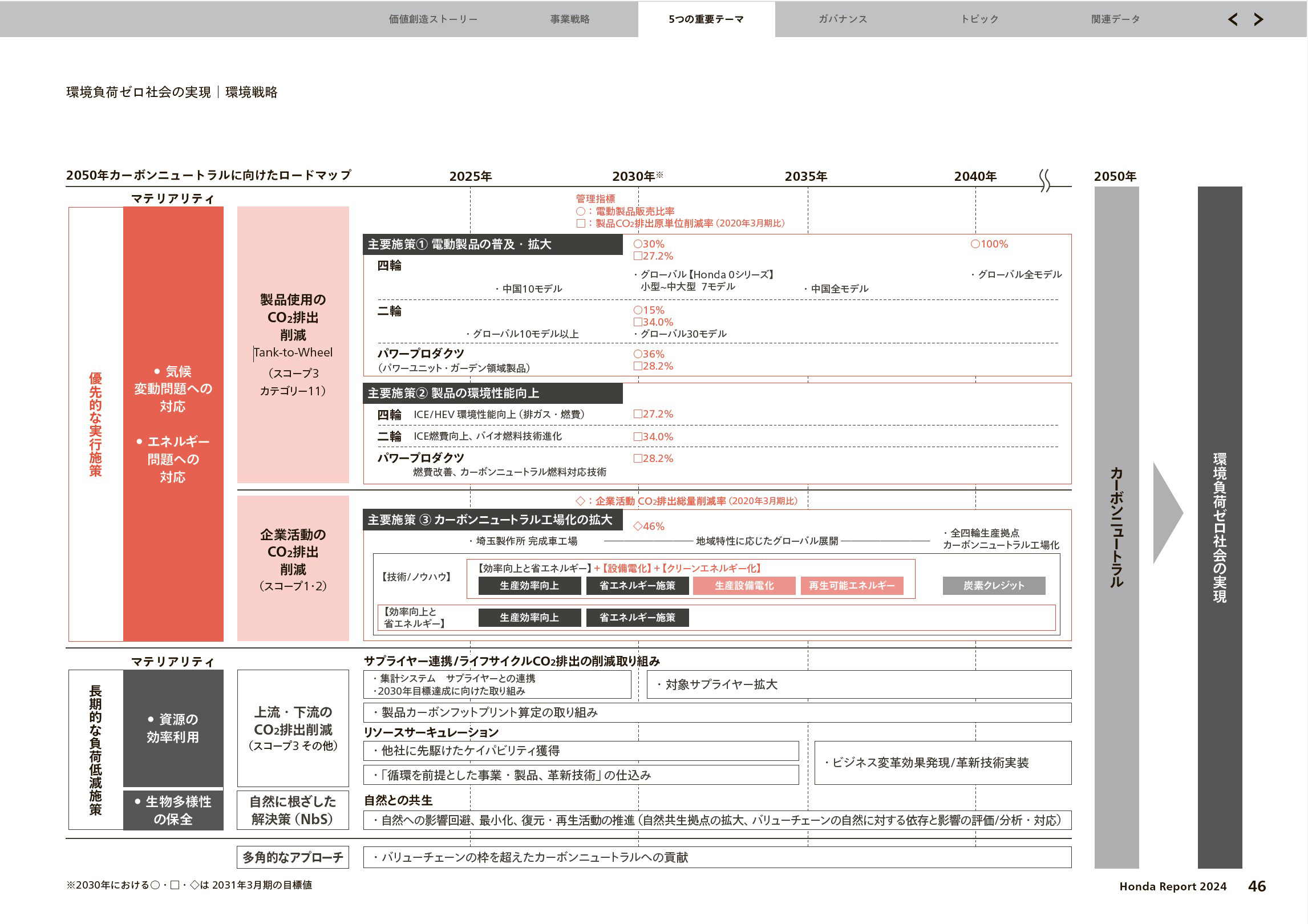This screenshot has height=924, width=1308.
Task: Click the 再生可能エネルギー box
Action: point(852,586)
